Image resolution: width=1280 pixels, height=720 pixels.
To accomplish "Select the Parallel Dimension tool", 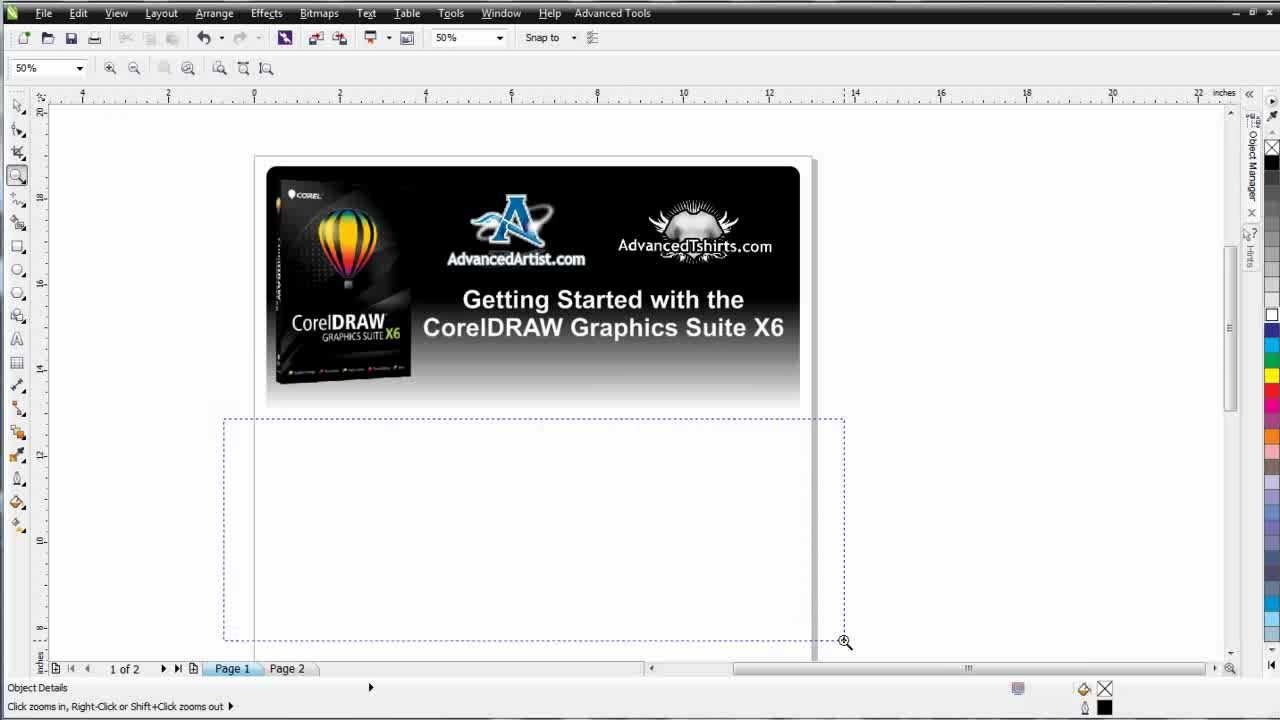I will pyautogui.click(x=17, y=386).
